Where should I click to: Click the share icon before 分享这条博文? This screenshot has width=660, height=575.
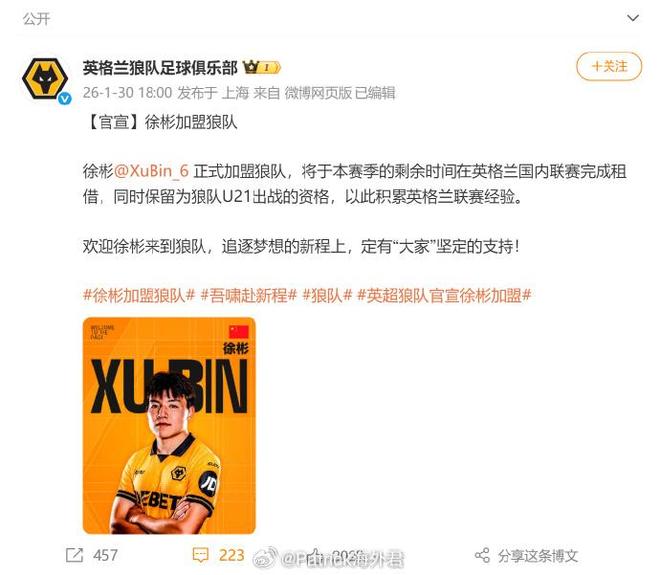482,556
